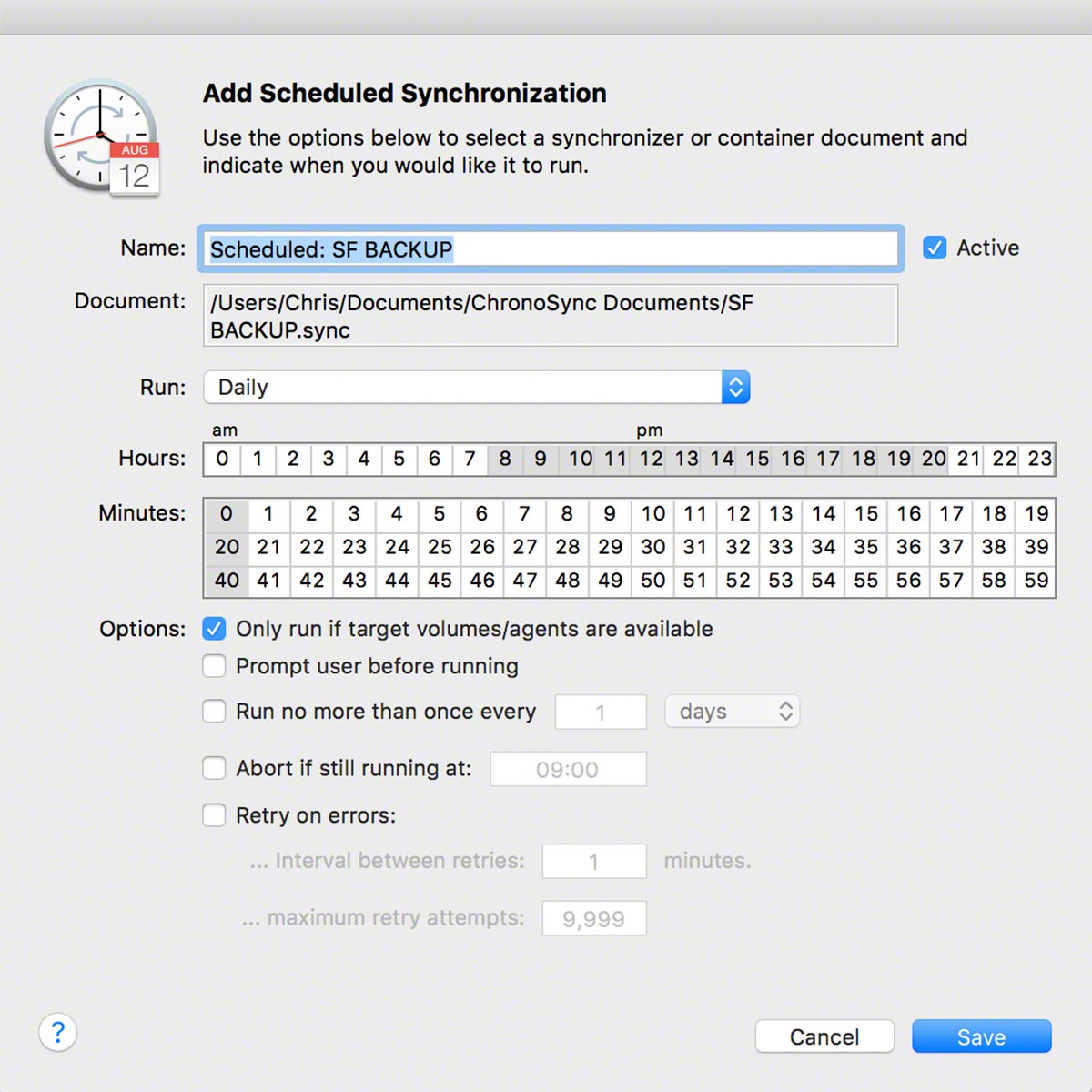Viewport: 1092px width, 1092px height.
Task: Toggle hour 20 in the Hours grid
Action: coord(934,459)
